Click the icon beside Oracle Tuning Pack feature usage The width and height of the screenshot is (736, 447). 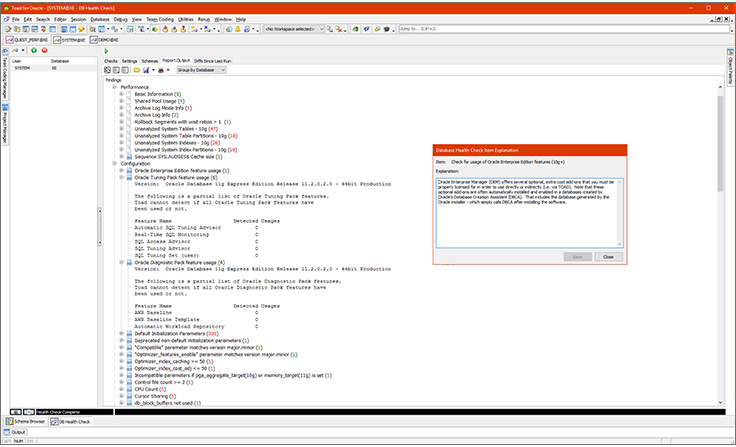(129, 177)
